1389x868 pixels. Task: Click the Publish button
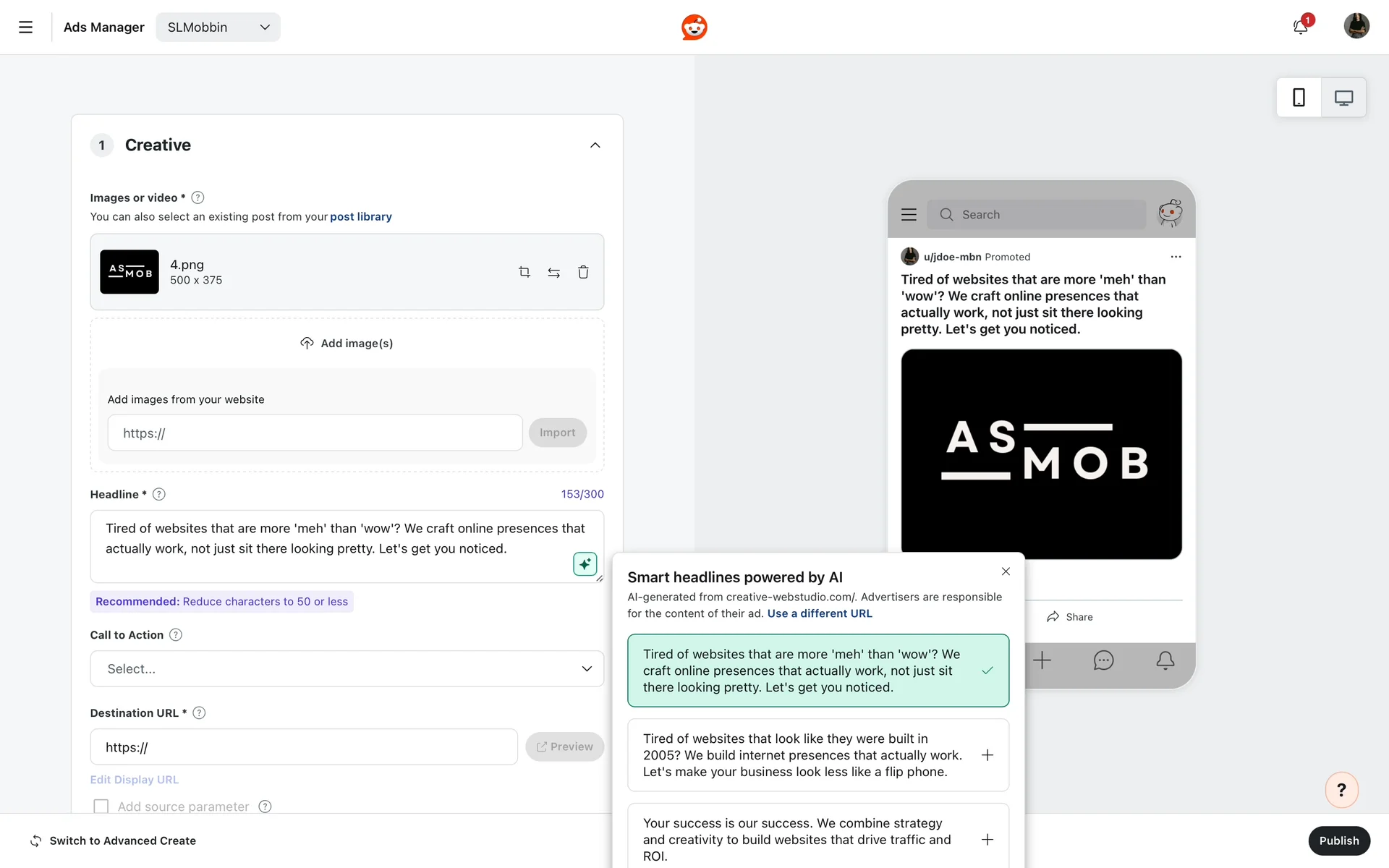pos(1338,841)
